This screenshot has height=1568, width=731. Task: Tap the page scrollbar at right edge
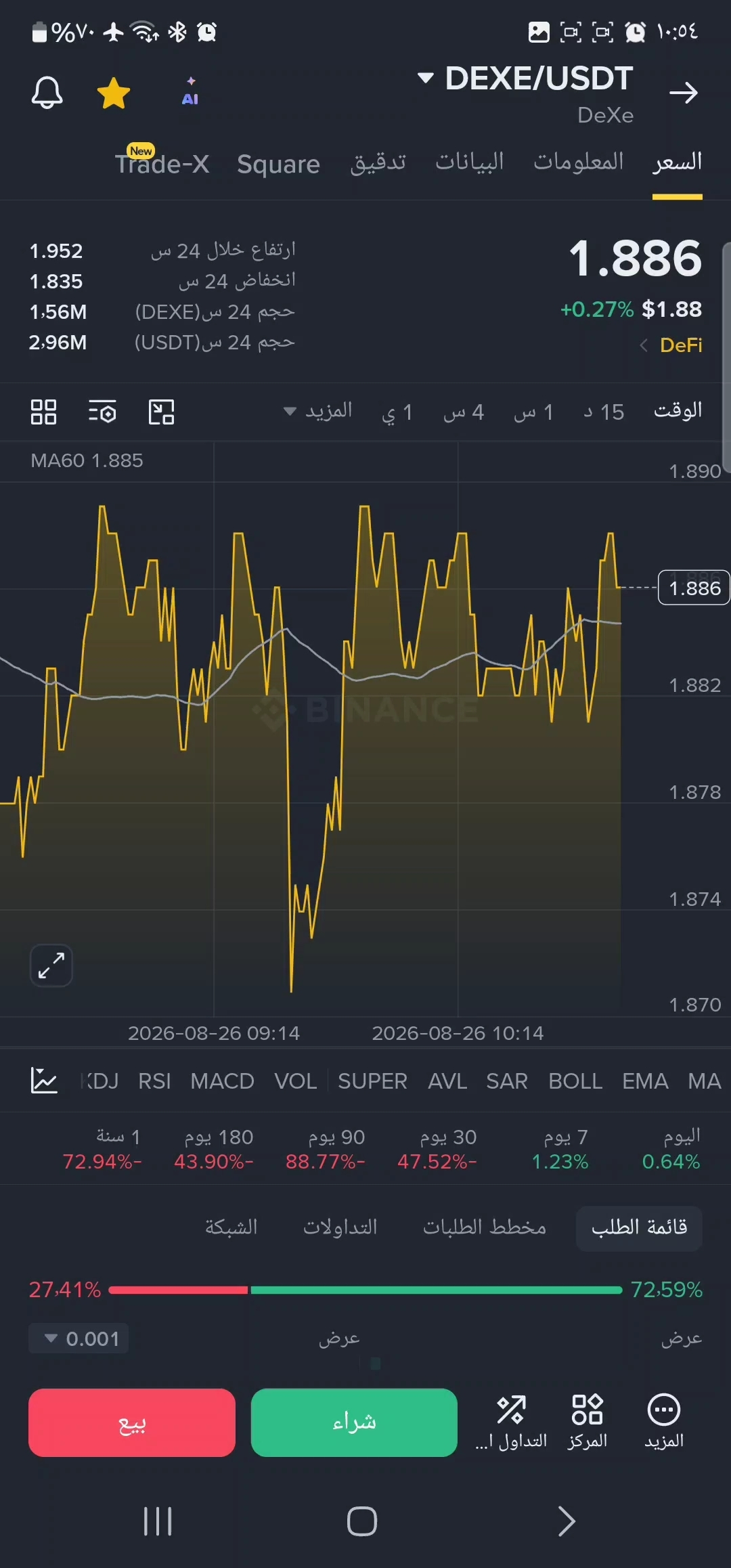click(726, 357)
